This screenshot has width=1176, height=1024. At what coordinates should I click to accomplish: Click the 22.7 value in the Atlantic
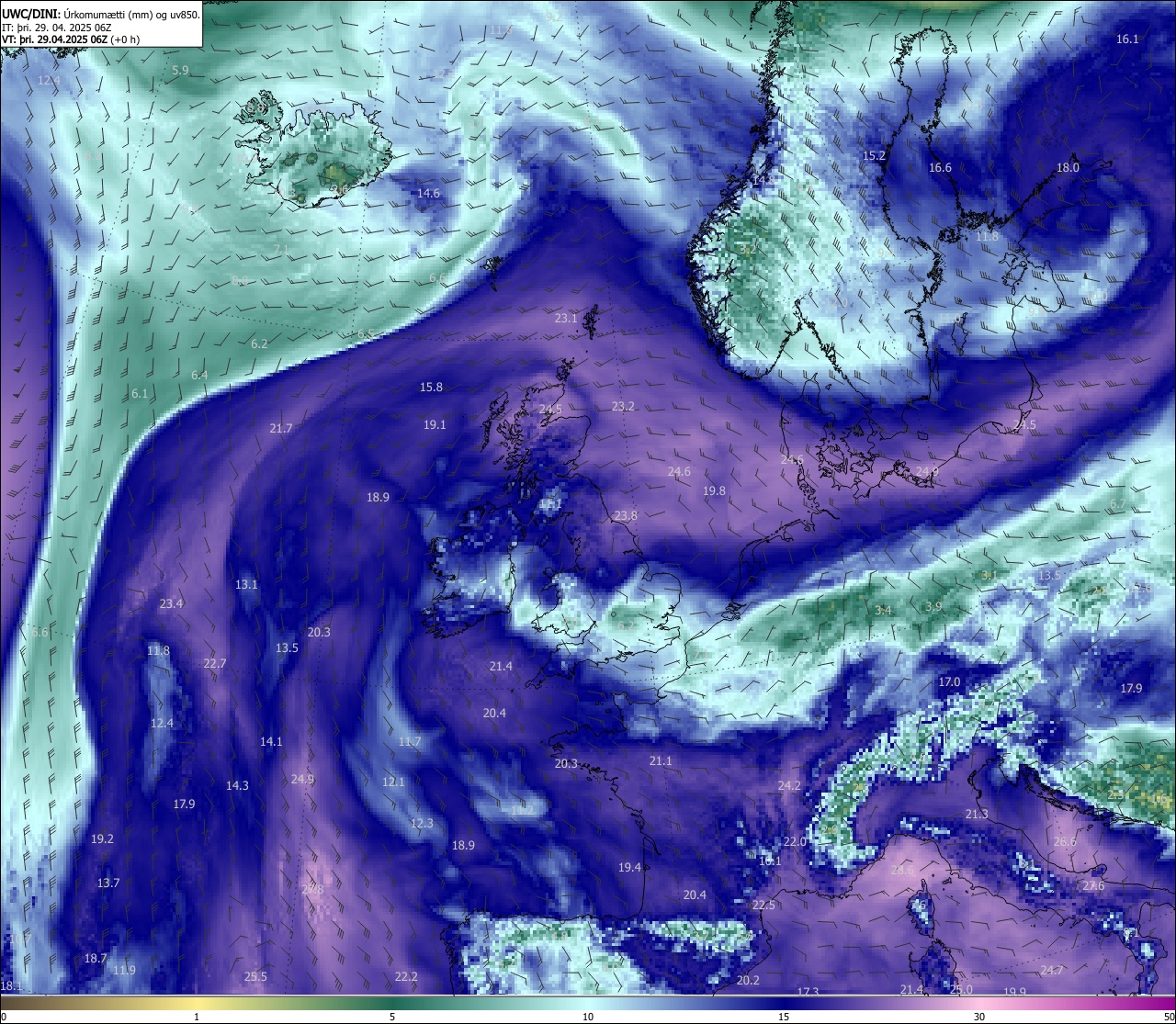215,664
